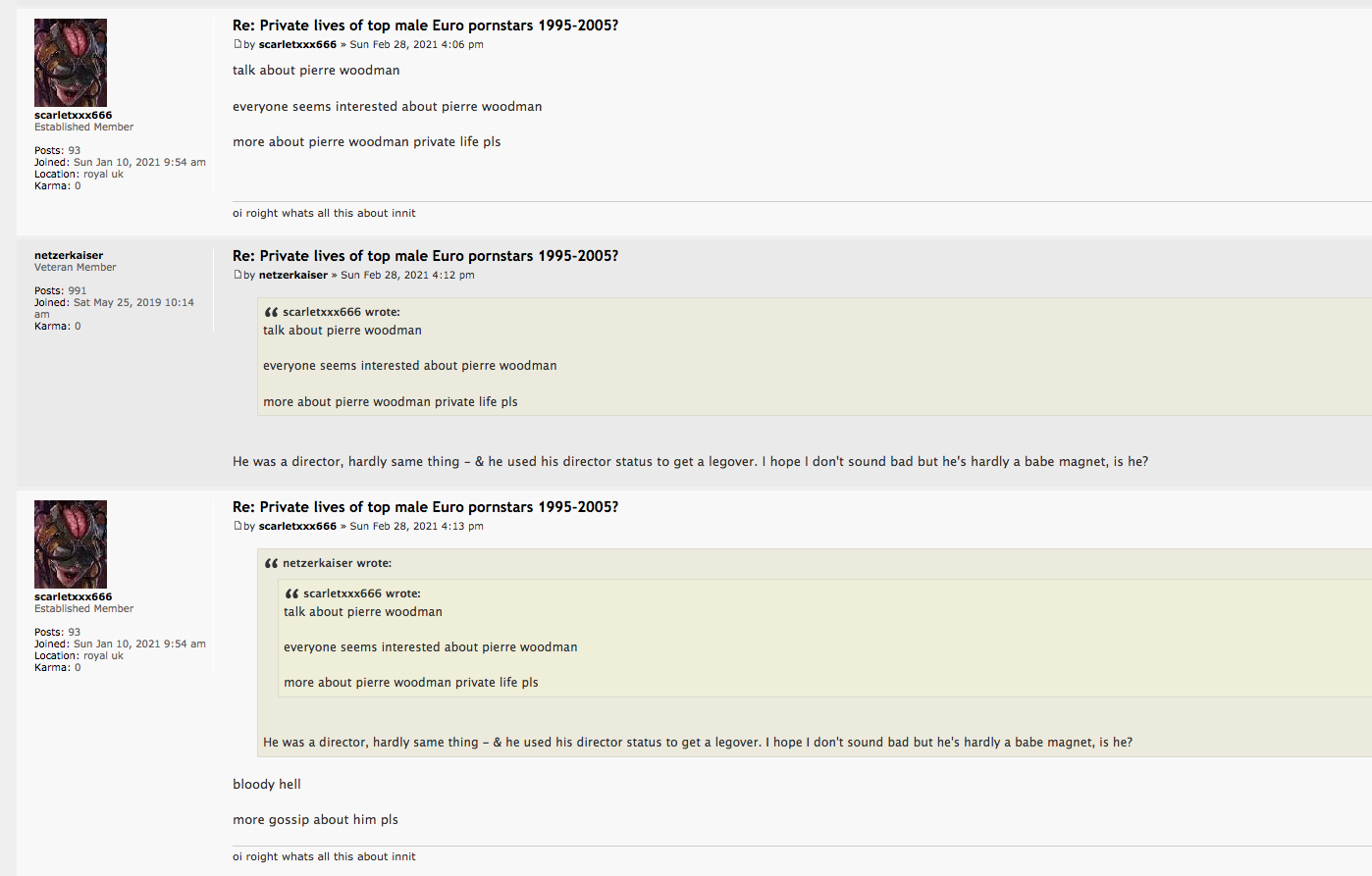
Task: Click author scarletxxx666 in the 4:13 pm byline
Action: (x=297, y=526)
